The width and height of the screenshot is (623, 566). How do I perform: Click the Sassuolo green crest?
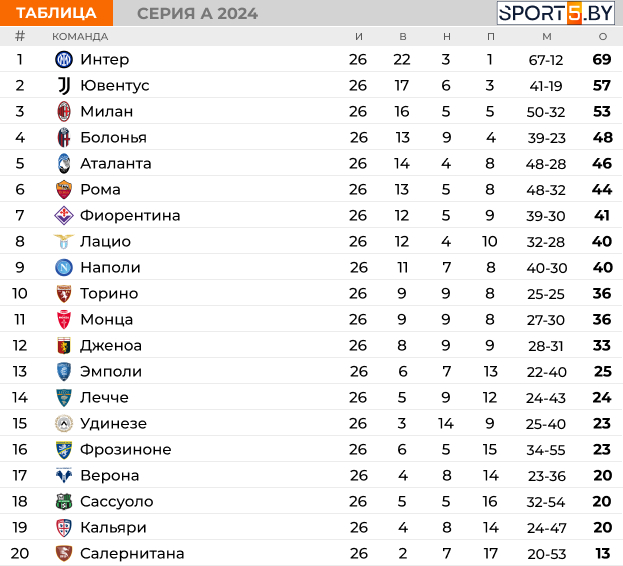tap(64, 501)
